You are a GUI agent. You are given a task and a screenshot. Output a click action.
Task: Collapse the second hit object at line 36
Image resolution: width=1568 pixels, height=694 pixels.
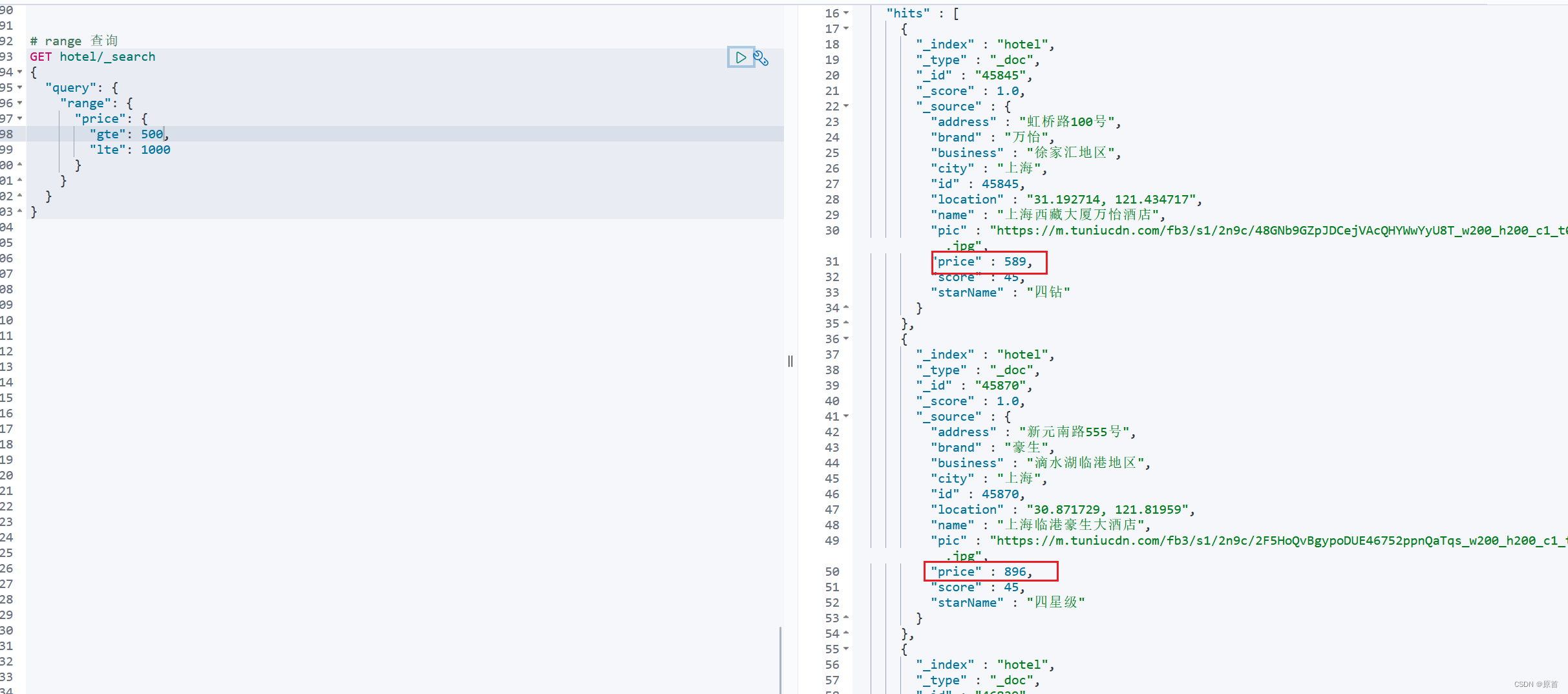point(846,339)
